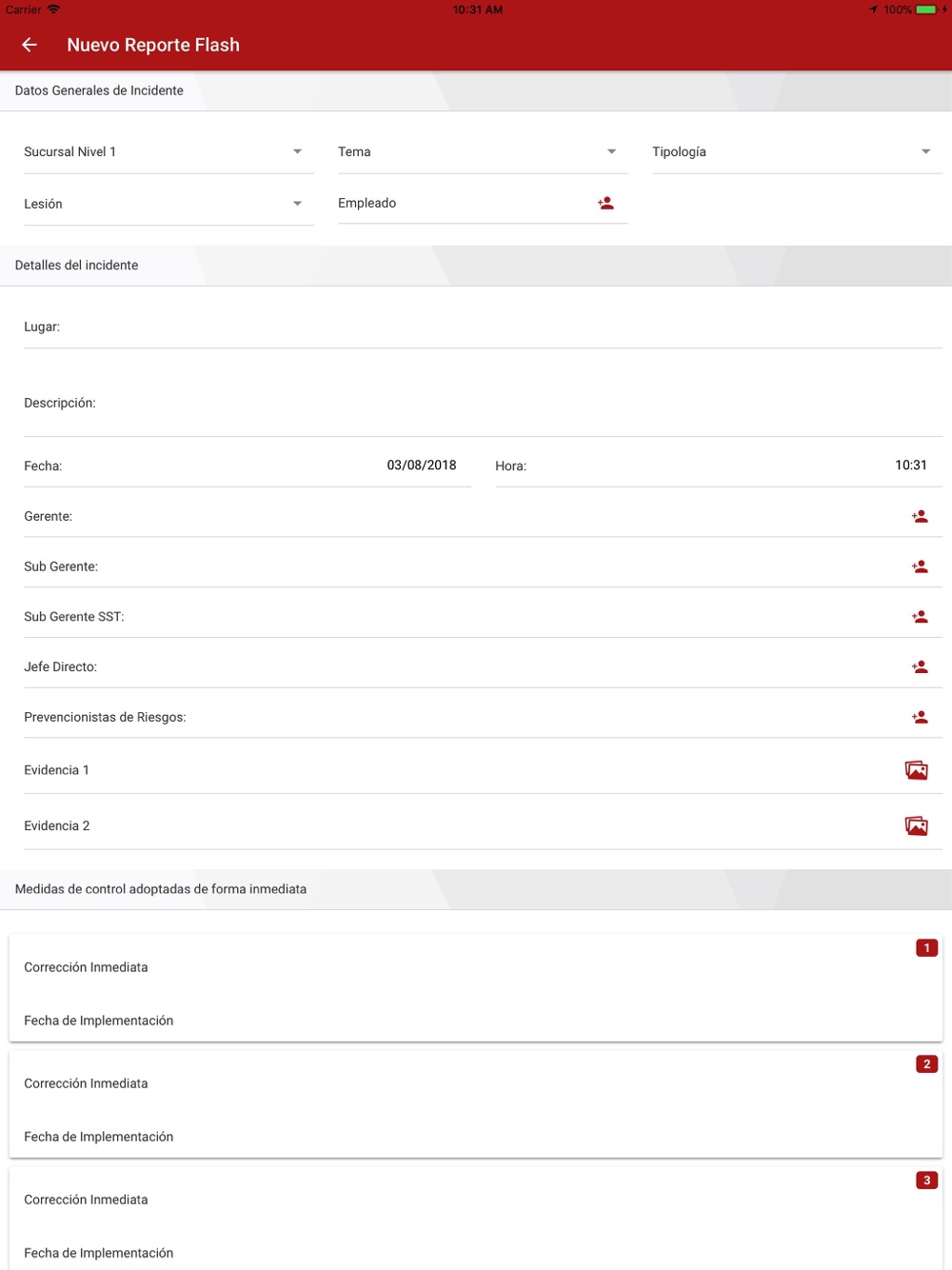Tap the location arrow in status bar
This screenshot has width=952, height=1270.
[873, 10]
